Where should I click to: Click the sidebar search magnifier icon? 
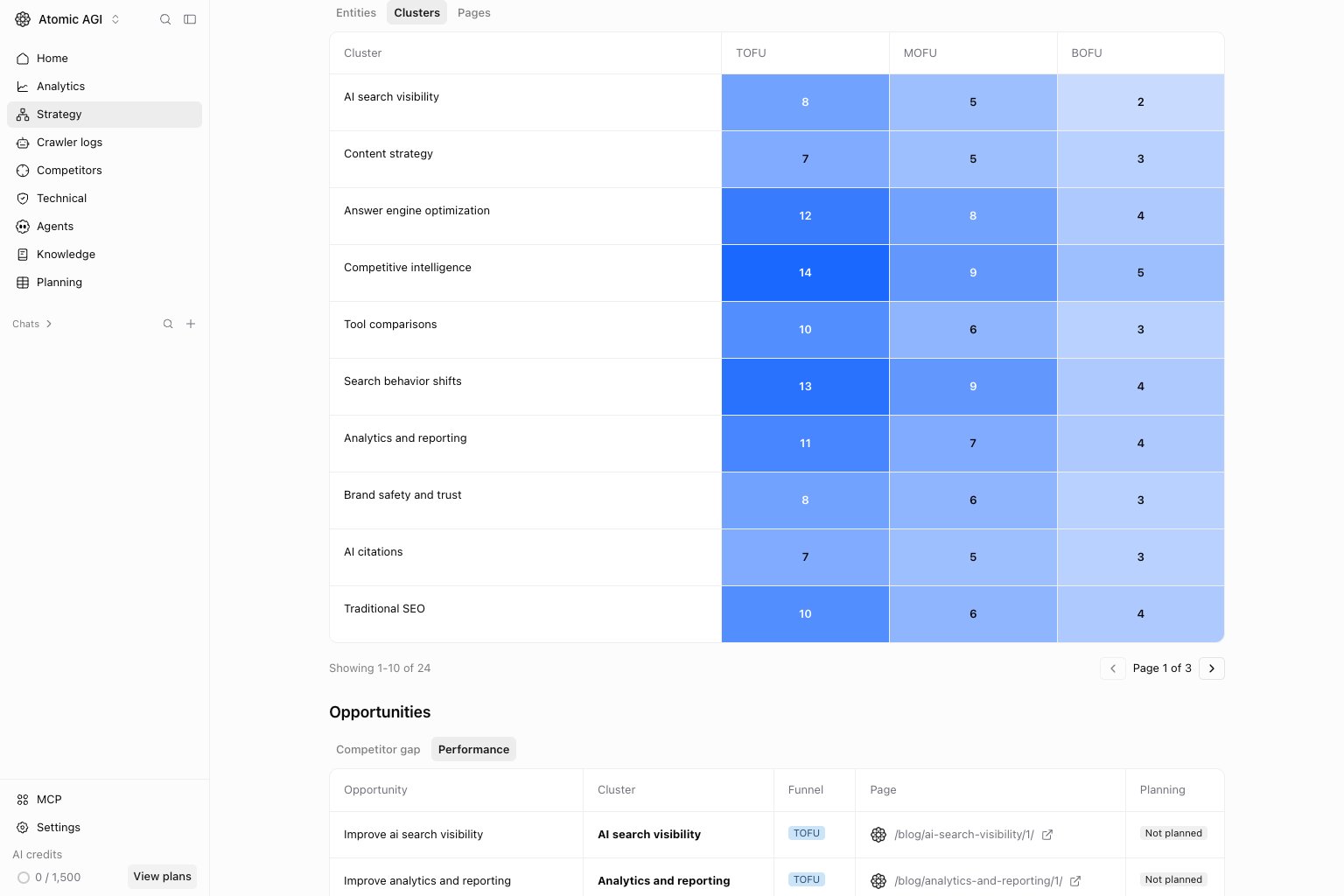pos(165,19)
